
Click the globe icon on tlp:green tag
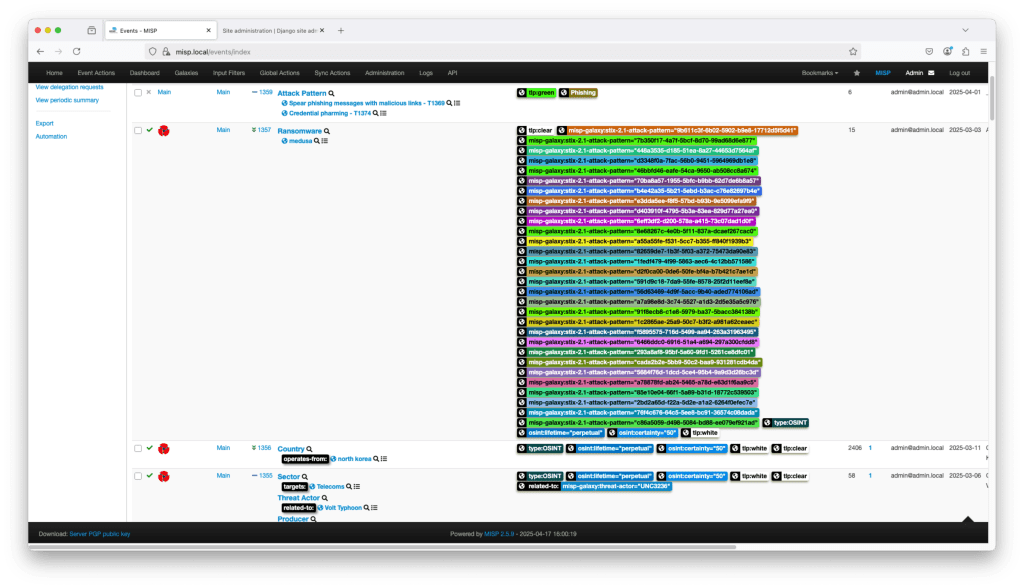(x=522, y=93)
